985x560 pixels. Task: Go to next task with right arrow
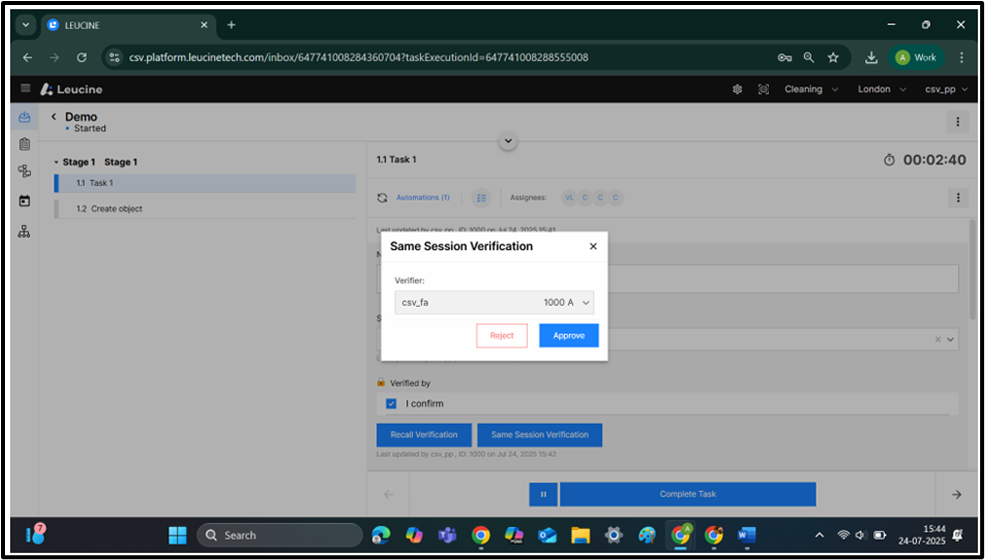pyautogui.click(x=956, y=494)
